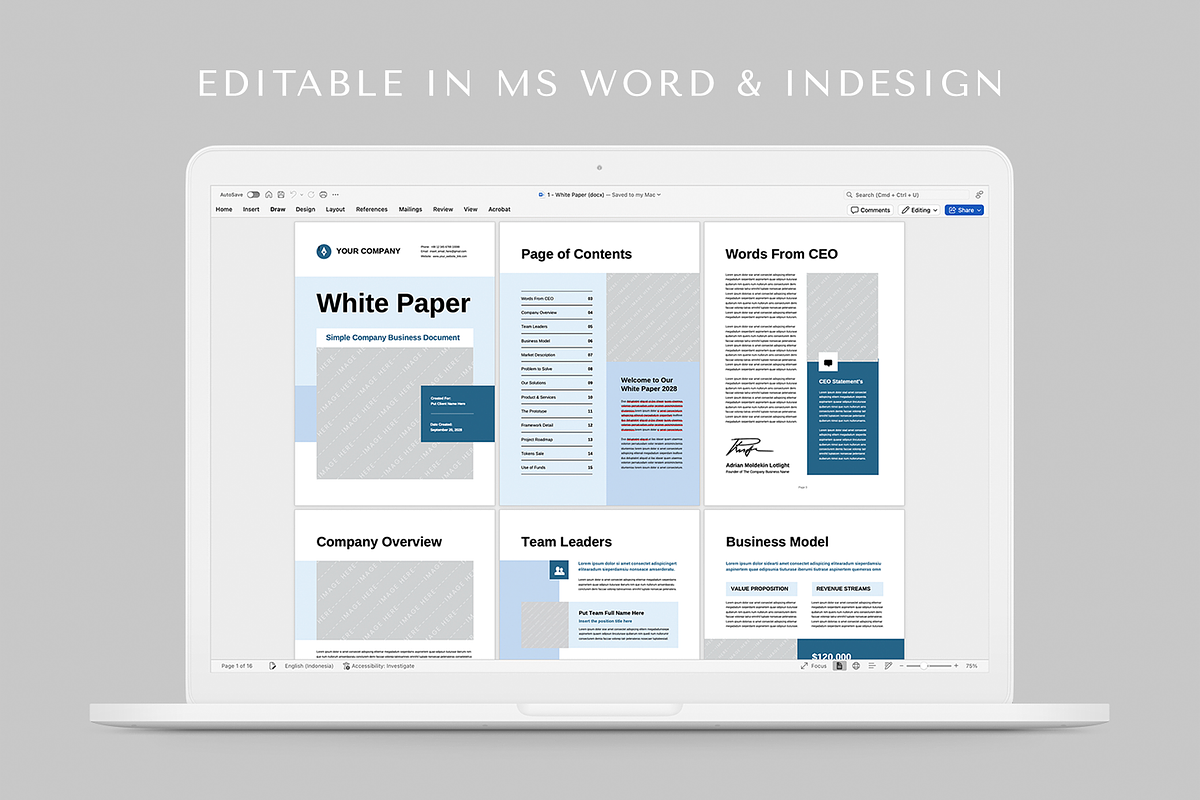Click Business Model contents row

point(557,341)
